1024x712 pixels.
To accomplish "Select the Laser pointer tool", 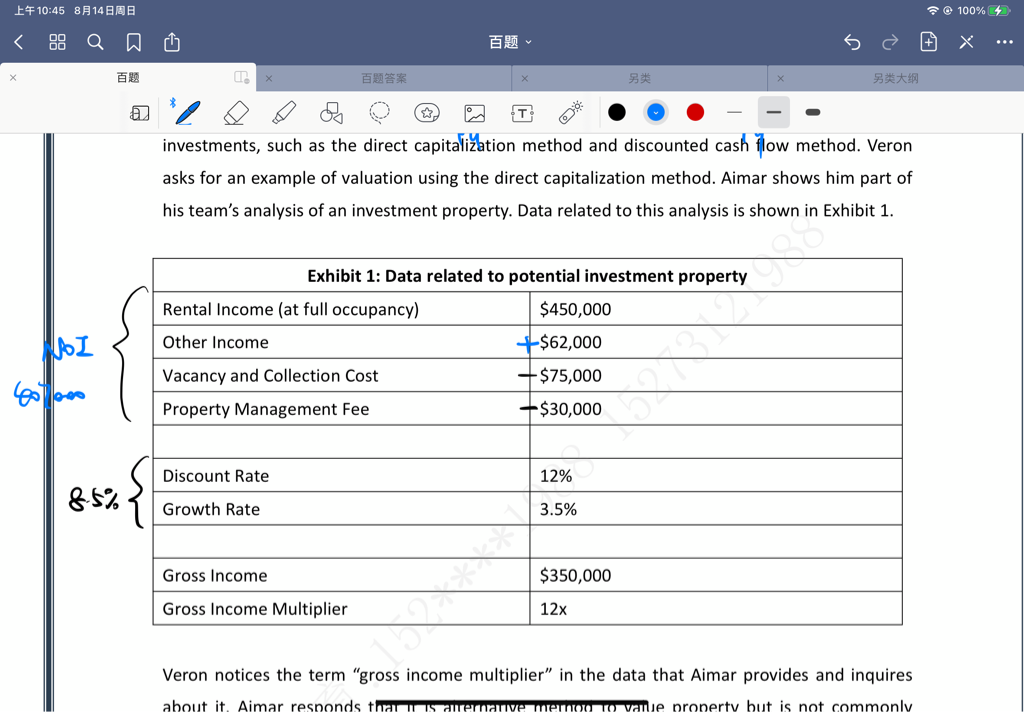I will [x=571, y=112].
